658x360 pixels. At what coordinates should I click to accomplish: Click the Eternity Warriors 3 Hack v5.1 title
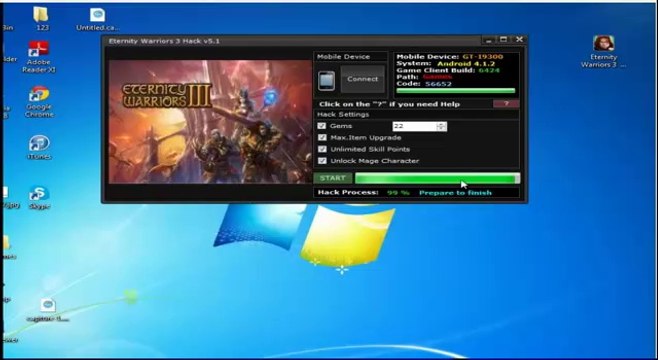click(164, 41)
